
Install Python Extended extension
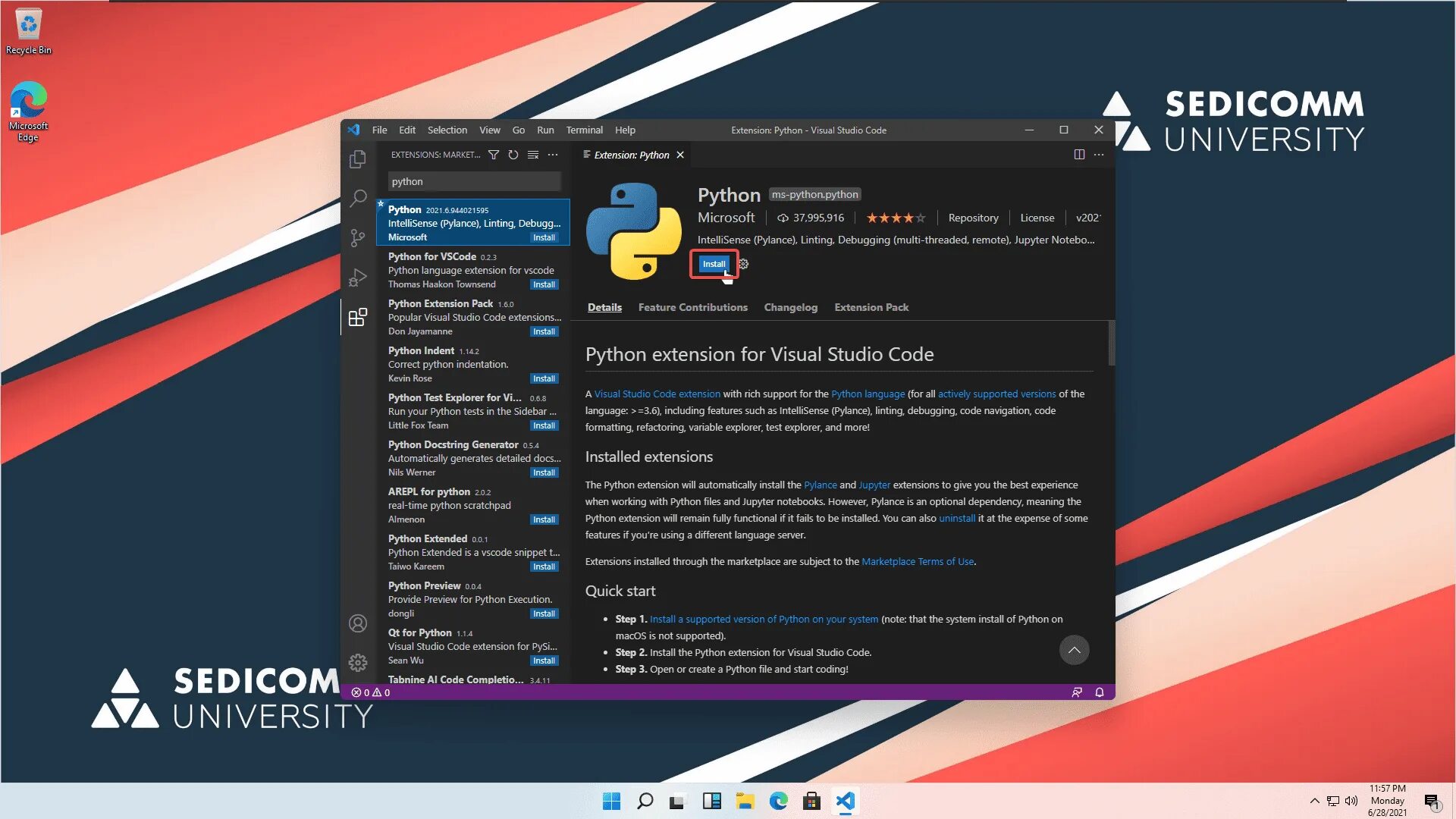(544, 566)
